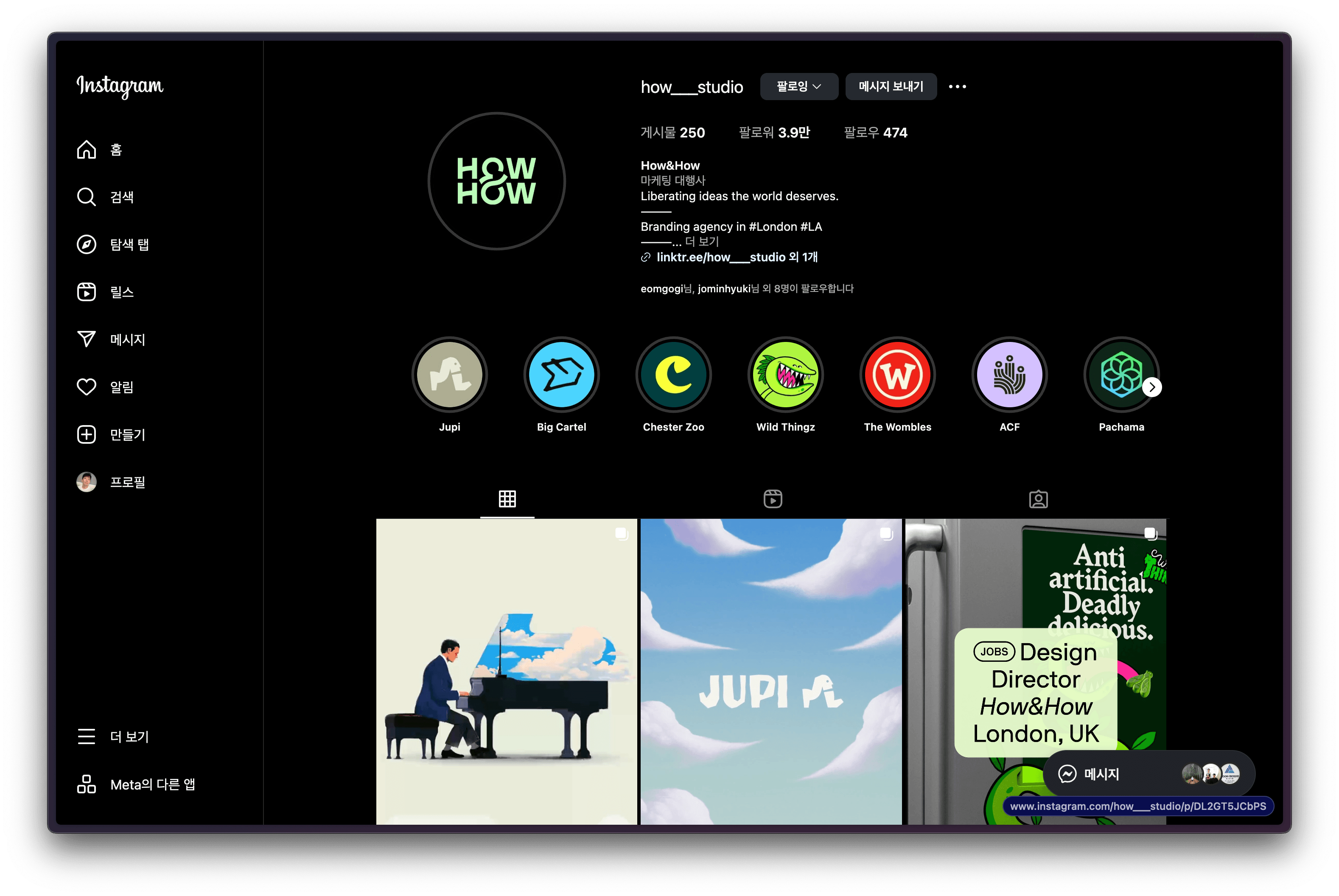The height and width of the screenshot is (896, 1339).
Task: Open Messages (메시지) paper plane icon
Action: click(x=86, y=339)
